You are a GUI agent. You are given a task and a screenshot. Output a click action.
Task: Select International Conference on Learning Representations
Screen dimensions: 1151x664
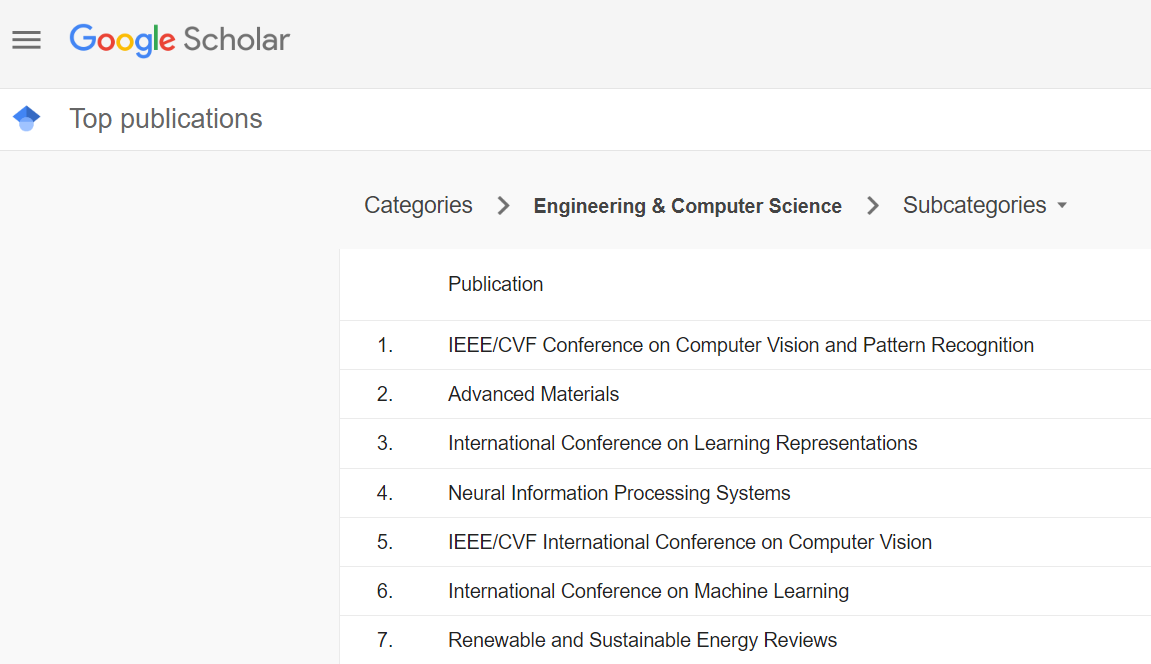click(682, 443)
